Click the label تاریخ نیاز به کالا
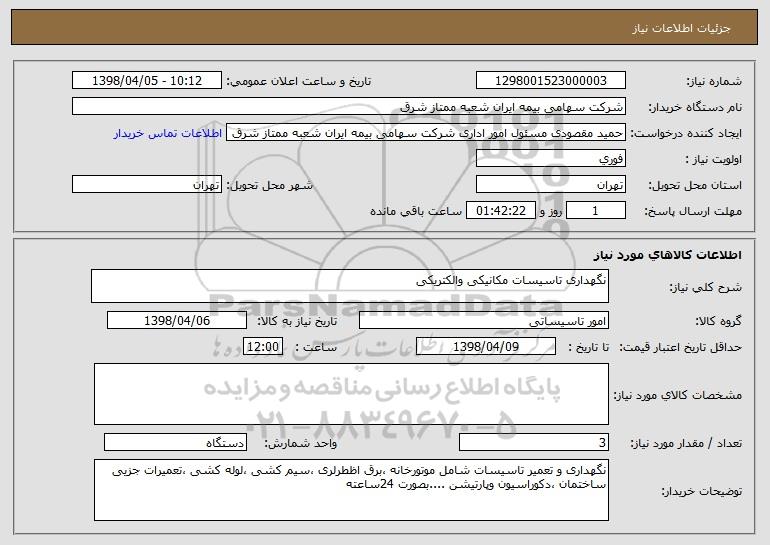This screenshot has height=545, width=770. pos(297,321)
